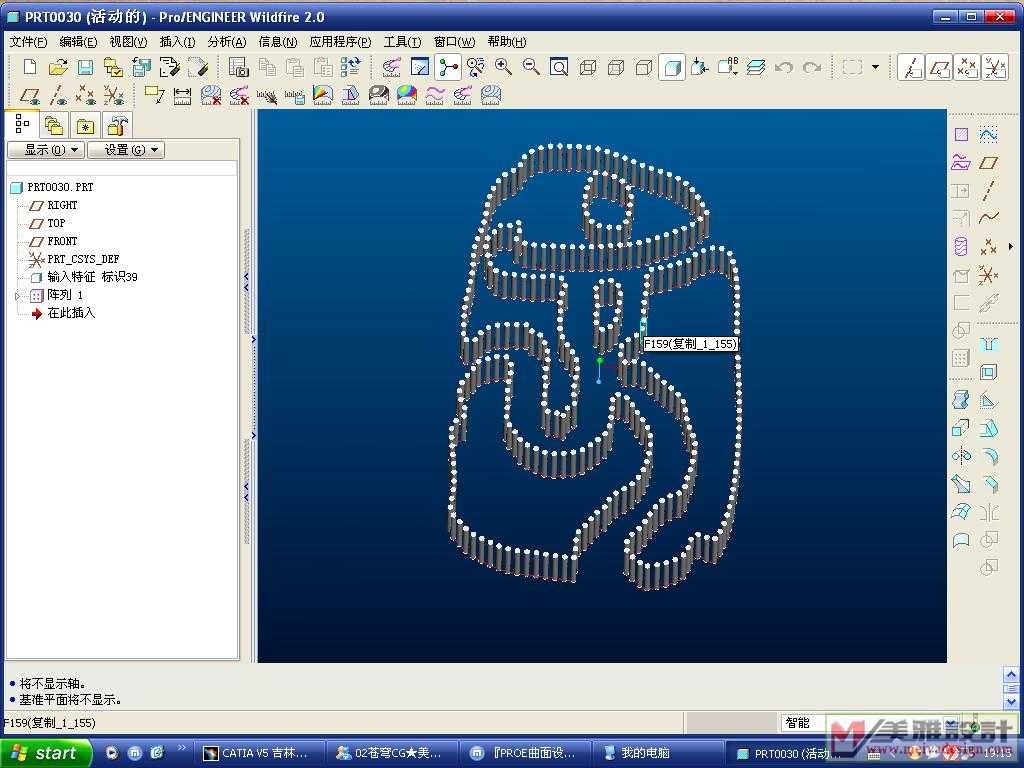The height and width of the screenshot is (768, 1024).
Task: Toggle axis tag display at toolbar end
Action: [912, 67]
